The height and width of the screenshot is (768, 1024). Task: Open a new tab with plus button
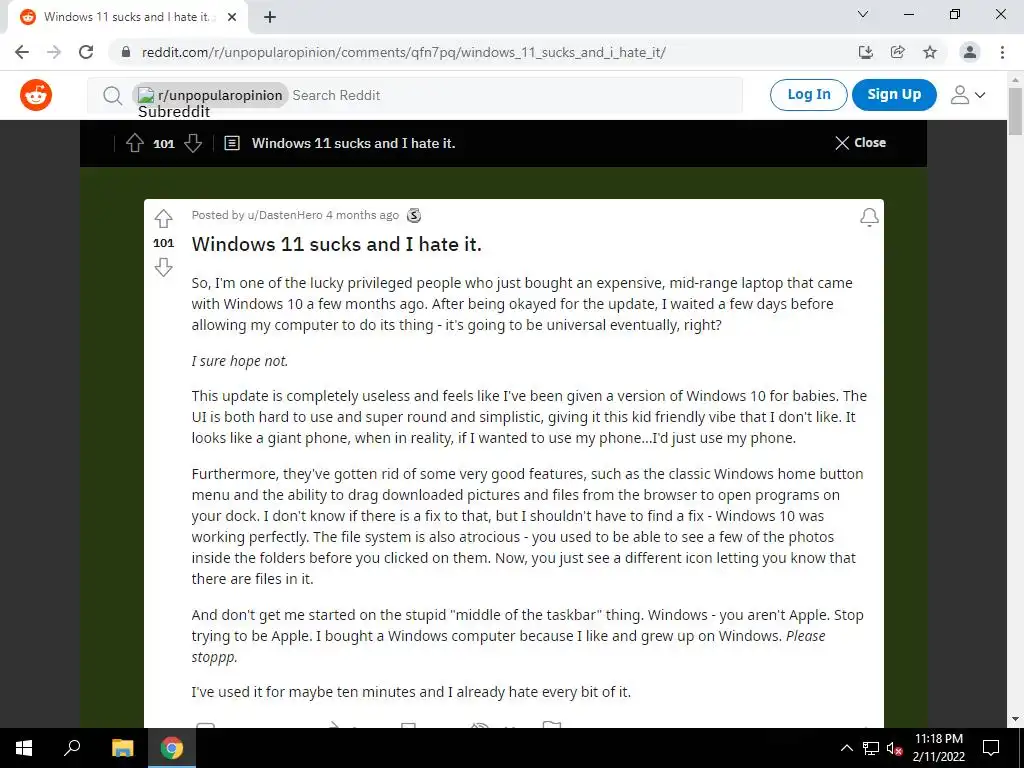[270, 18]
